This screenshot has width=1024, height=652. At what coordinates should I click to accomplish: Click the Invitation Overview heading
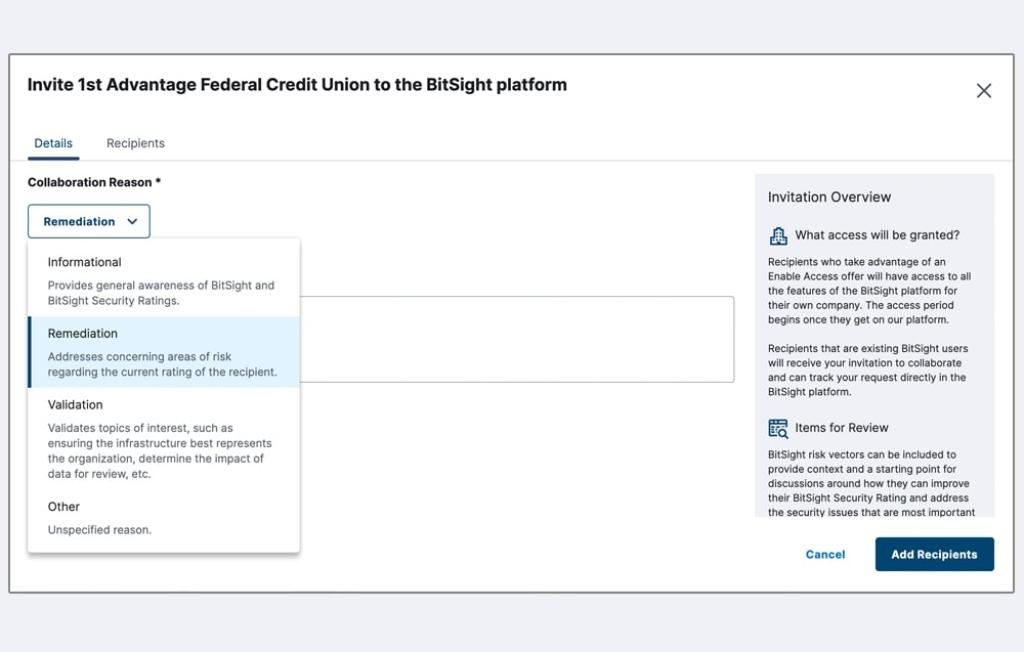829,197
